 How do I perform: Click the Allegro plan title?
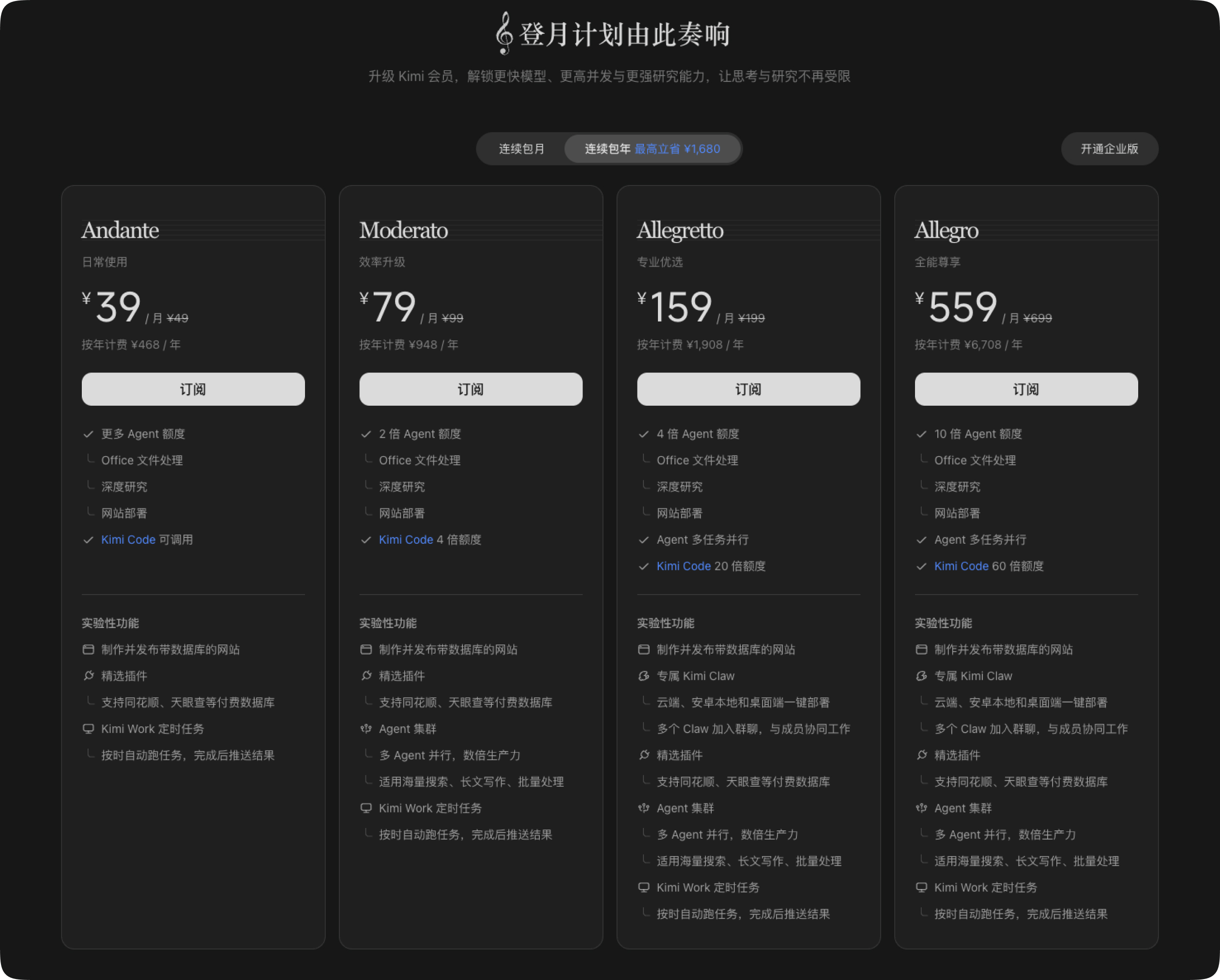point(946,230)
